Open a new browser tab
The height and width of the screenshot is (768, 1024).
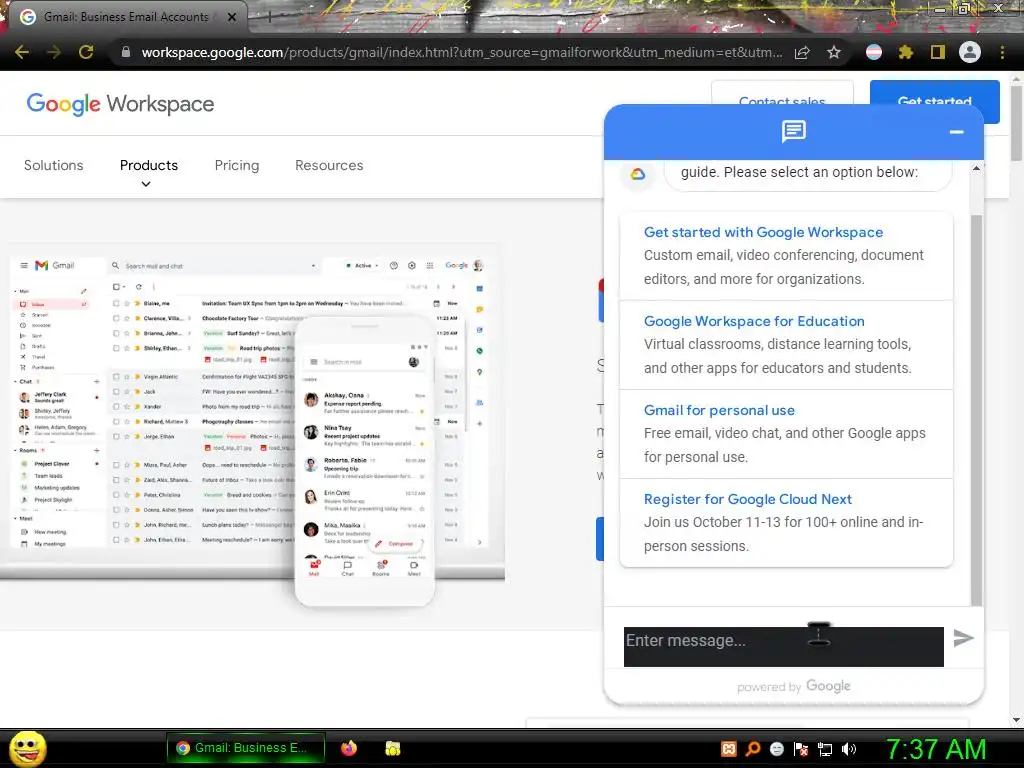point(269,17)
